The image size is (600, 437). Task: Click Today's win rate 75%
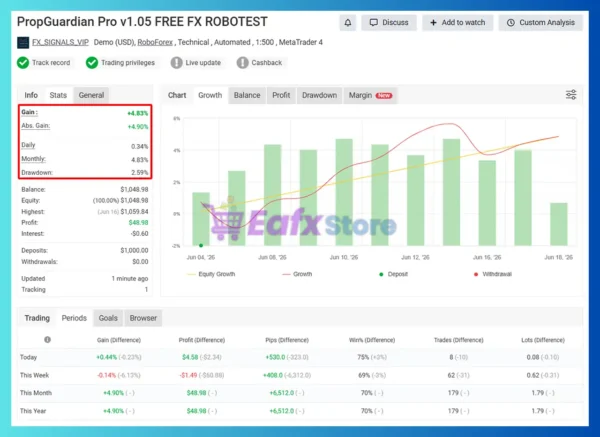(x=363, y=357)
